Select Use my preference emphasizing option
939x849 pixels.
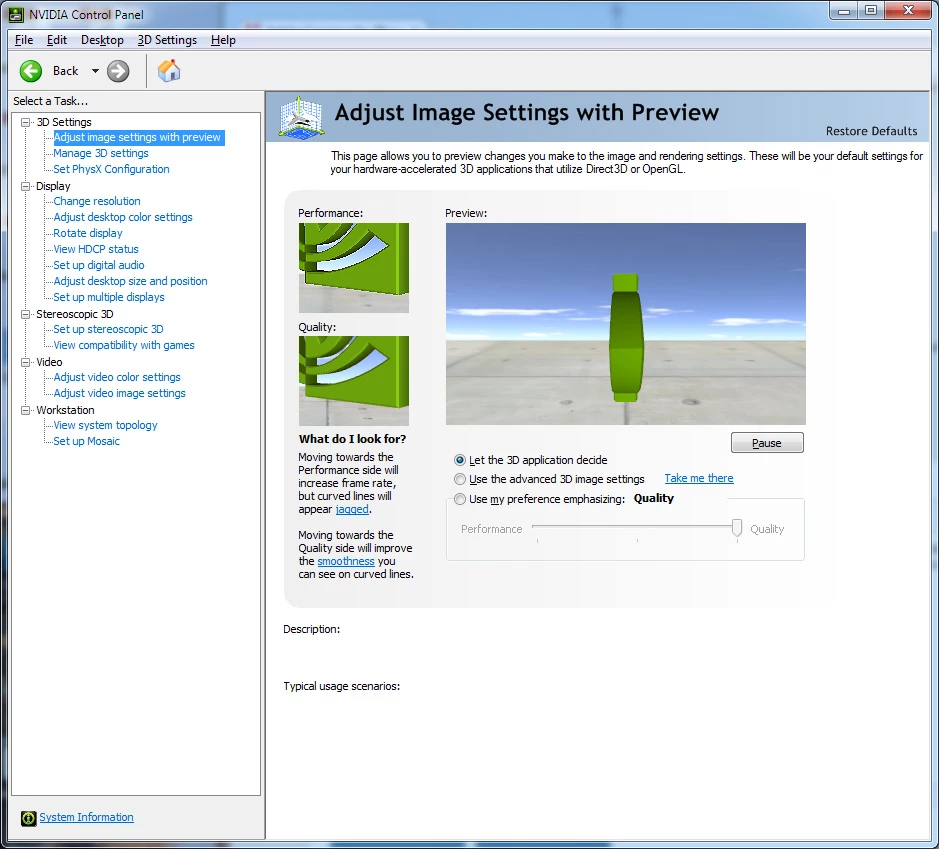tap(460, 499)
